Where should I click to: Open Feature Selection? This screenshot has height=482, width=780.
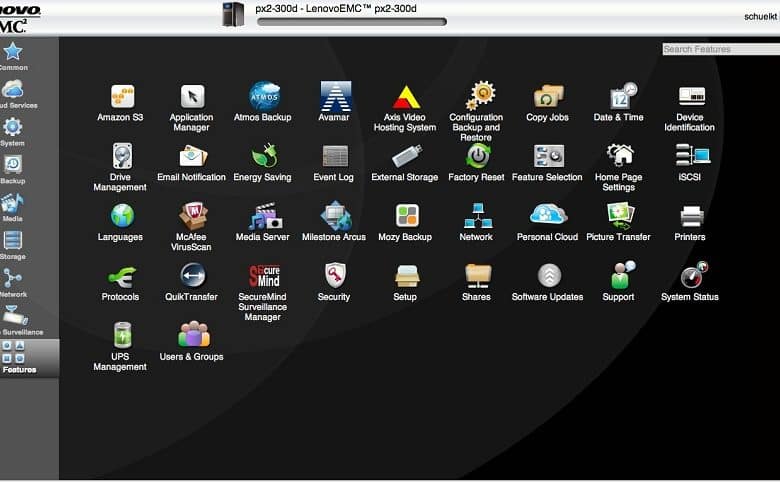click(x=547, y=163)
